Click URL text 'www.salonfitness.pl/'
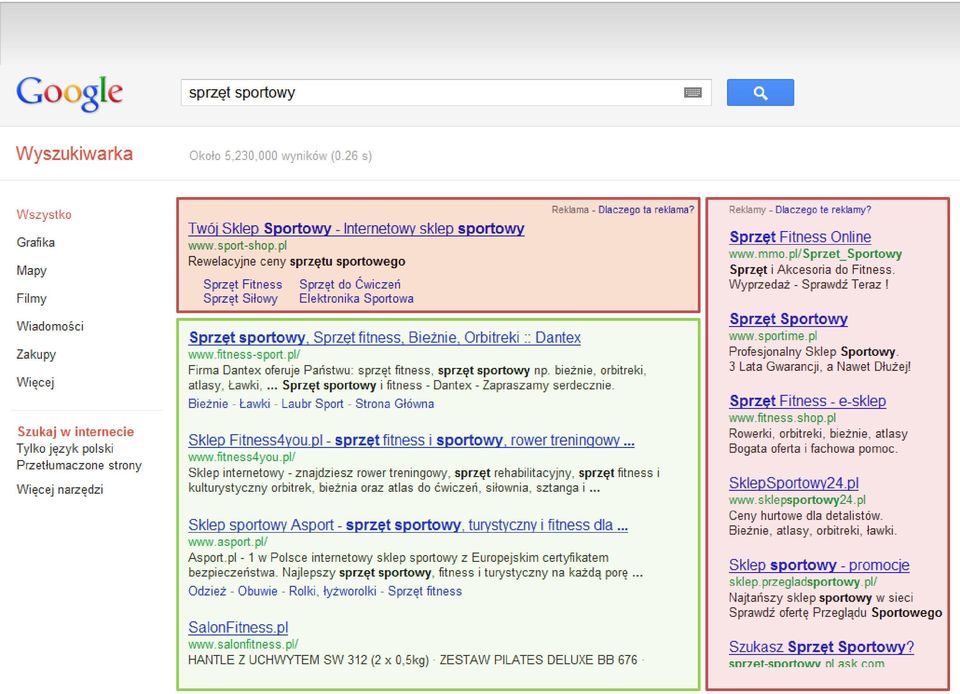960x694 pixels. (x=243, y=644)
